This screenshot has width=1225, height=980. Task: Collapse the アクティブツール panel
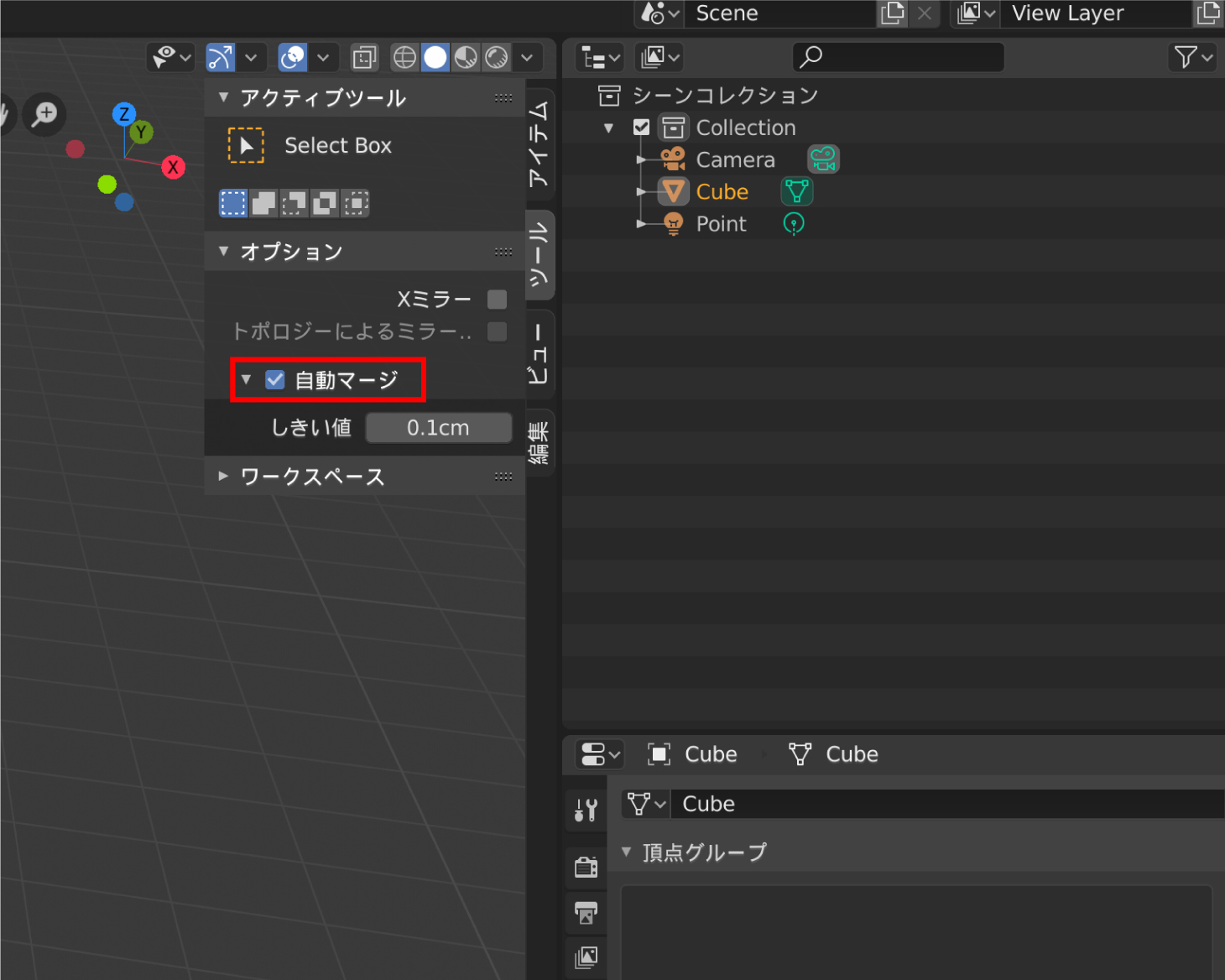223,97
